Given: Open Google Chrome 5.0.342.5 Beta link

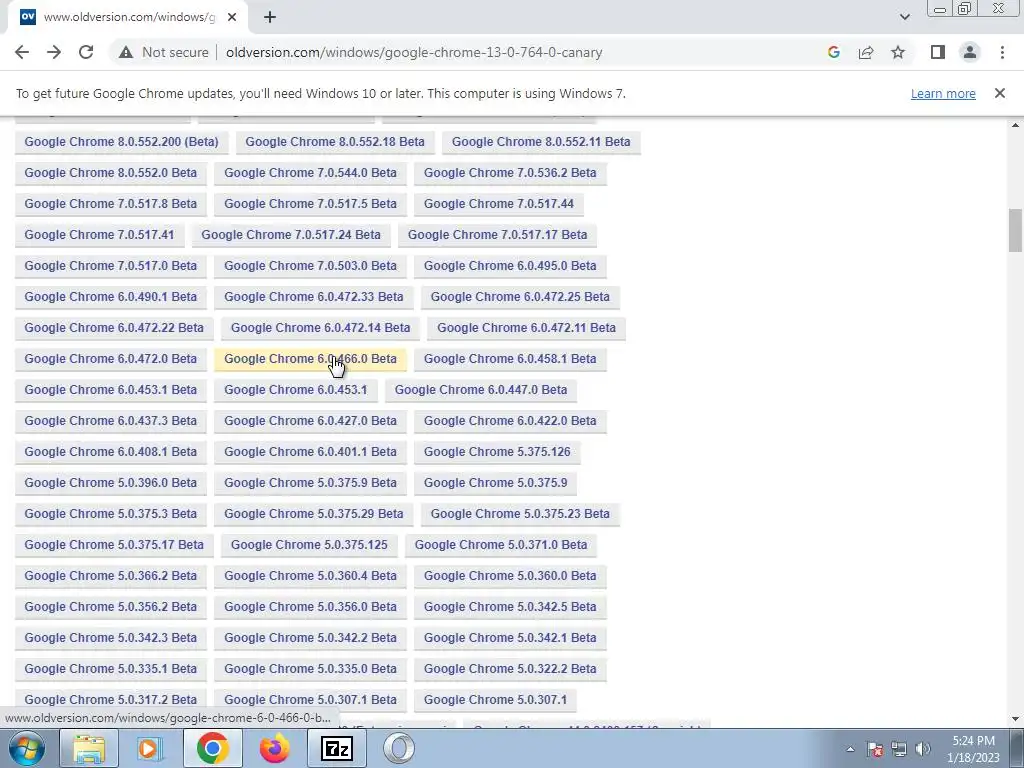Looking at the screenshot, I should pos(510,607).
